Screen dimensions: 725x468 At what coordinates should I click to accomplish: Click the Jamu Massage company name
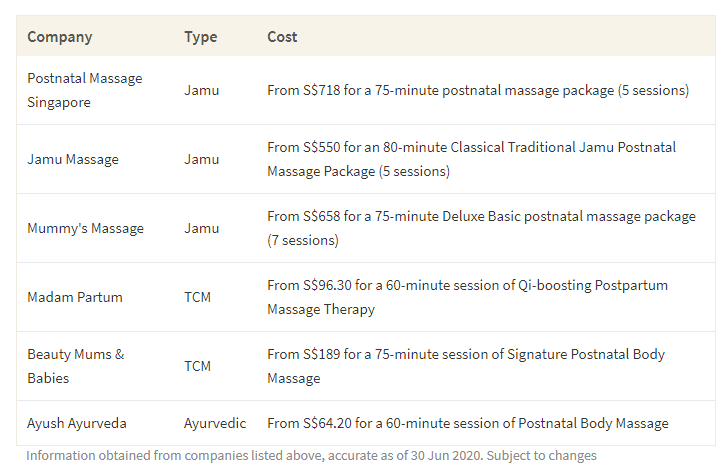(x=73, y=159)
